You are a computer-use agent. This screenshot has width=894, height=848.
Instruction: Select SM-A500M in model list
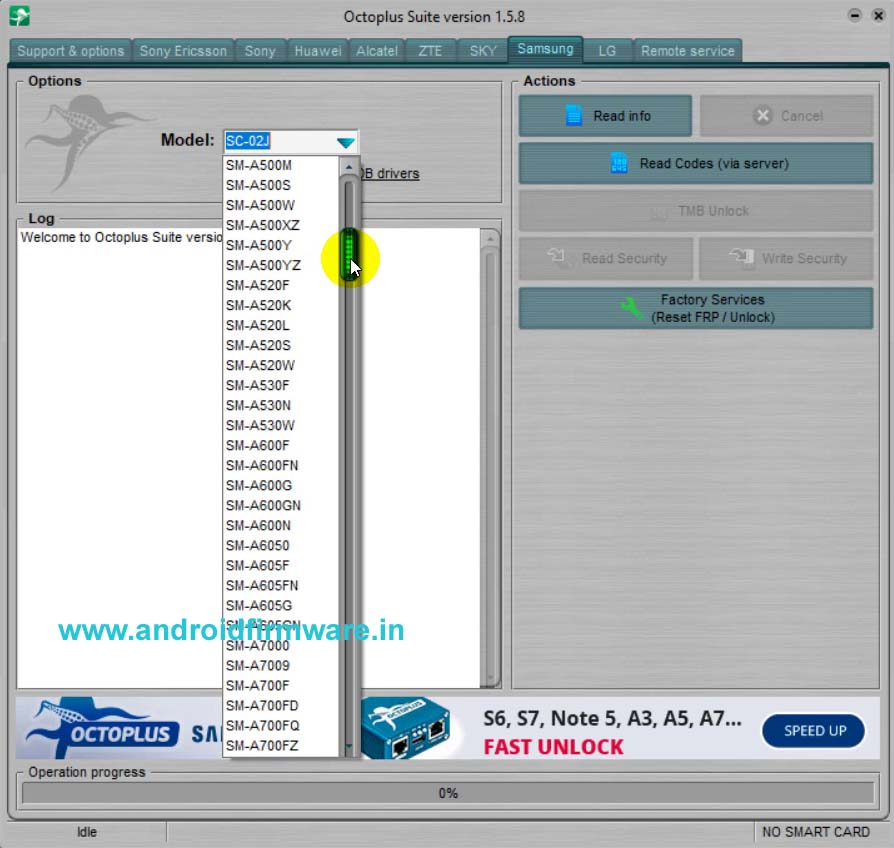(x=281, y=165)
